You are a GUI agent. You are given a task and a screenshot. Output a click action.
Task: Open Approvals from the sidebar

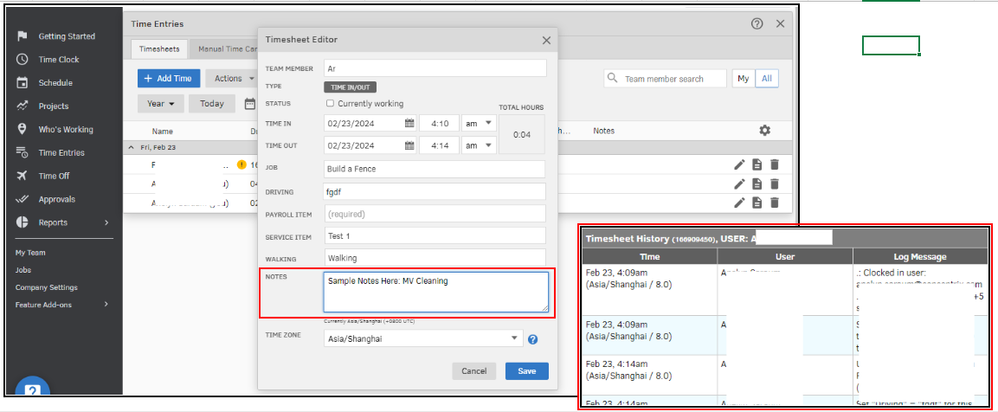(56, 199)
